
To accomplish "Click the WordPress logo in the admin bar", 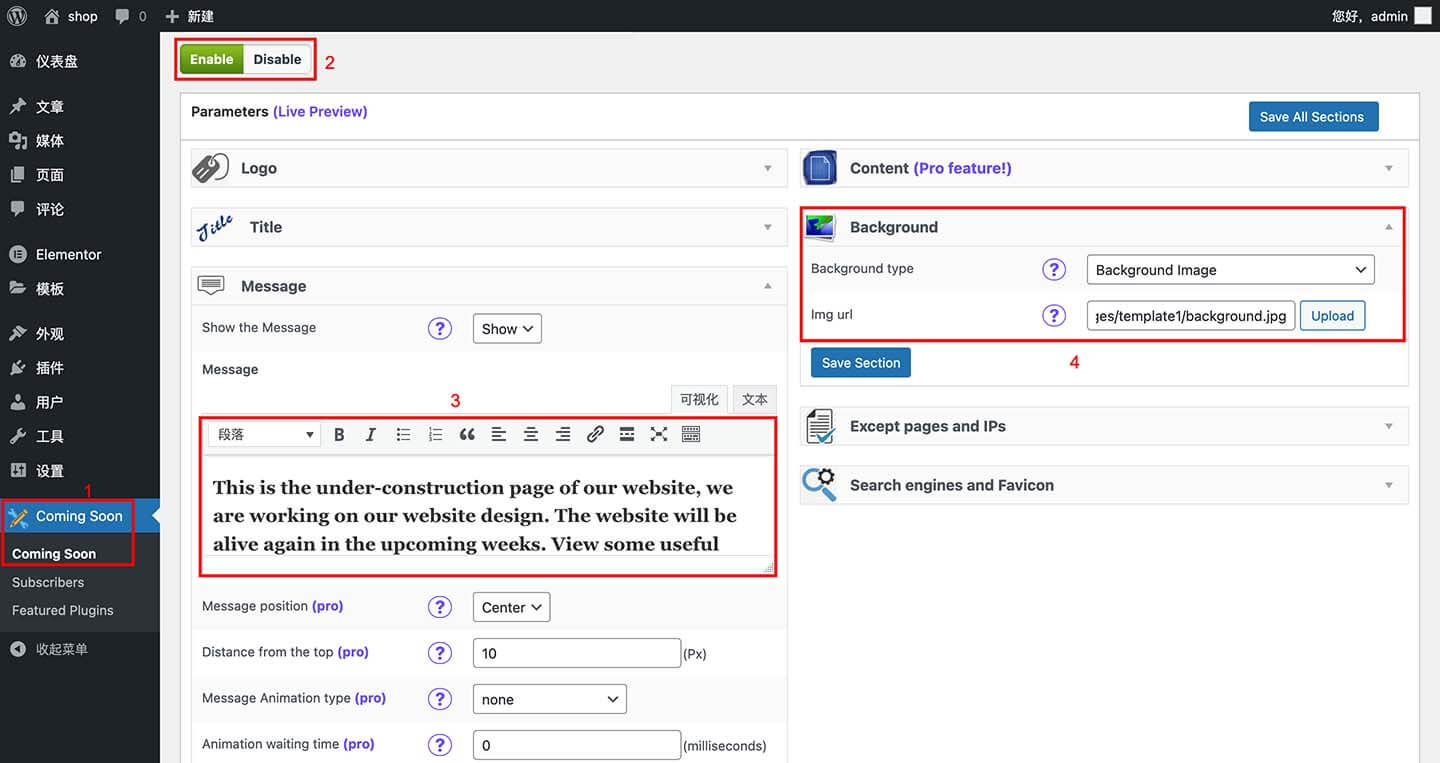I will [16, 16].
